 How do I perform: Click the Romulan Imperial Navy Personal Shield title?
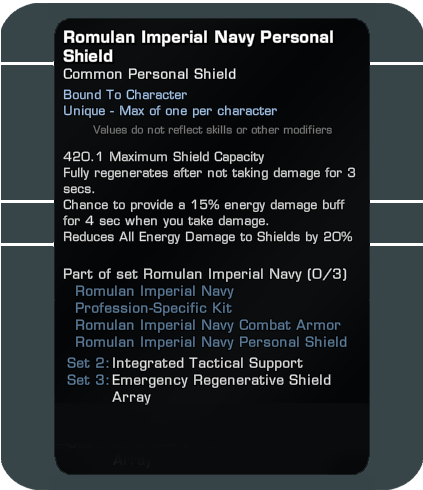[x=198, y=46]
